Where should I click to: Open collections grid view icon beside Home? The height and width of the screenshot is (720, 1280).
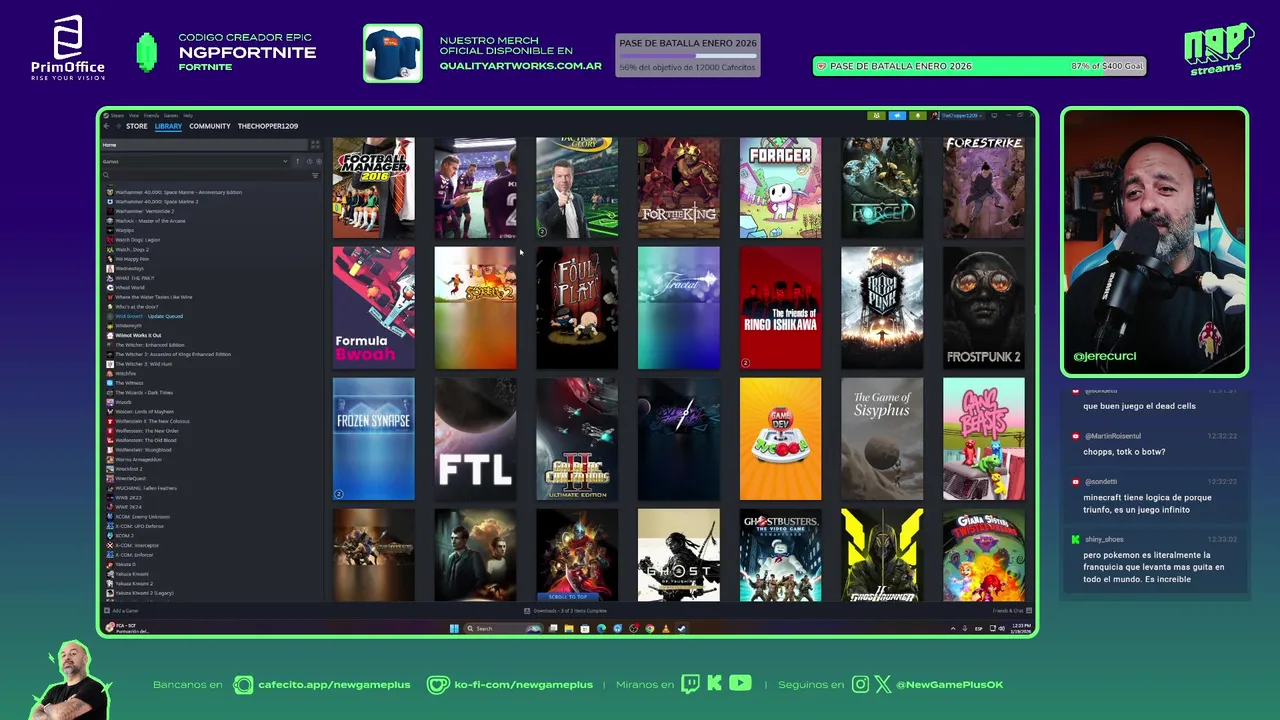[x=315, y=145]
